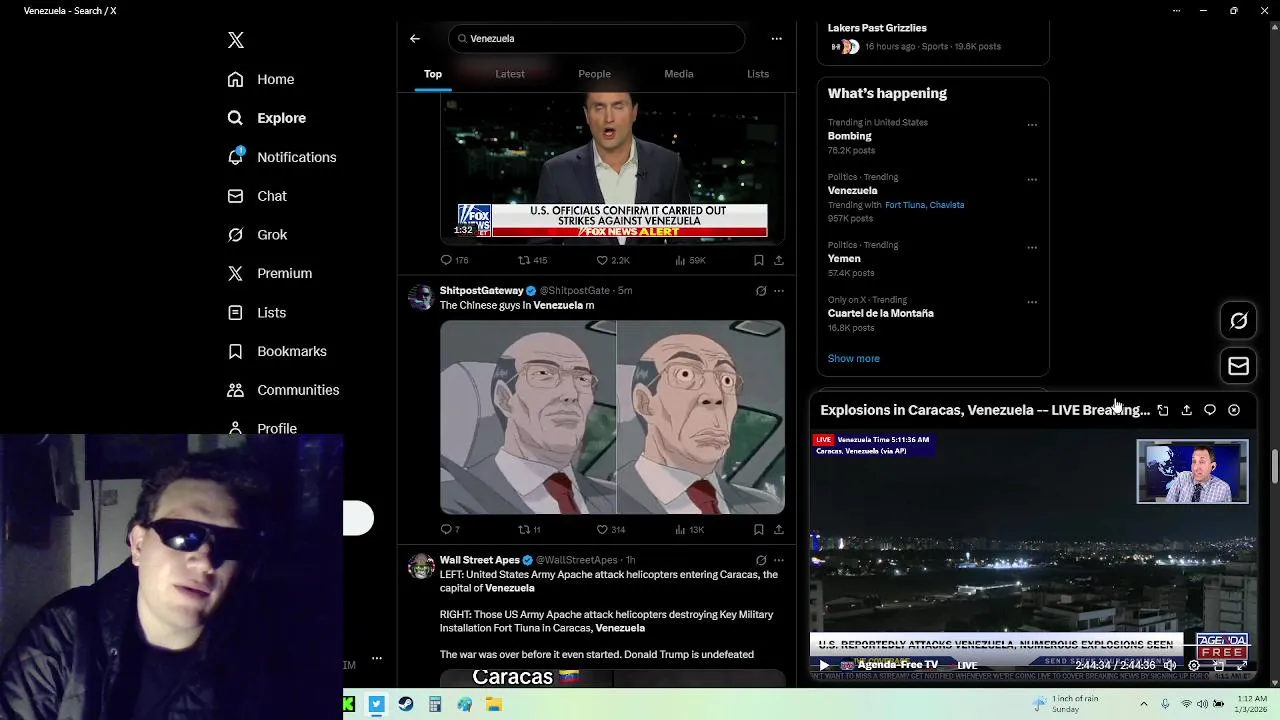Reply to the Fox News post (176)
This screenshot has width=1280, height=720.
coord(455,260)
